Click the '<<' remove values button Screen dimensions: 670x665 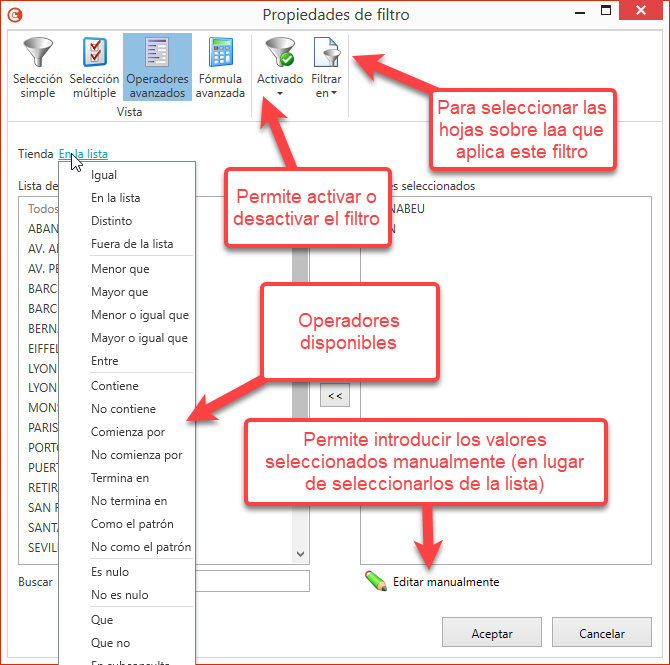click(335, 396)
